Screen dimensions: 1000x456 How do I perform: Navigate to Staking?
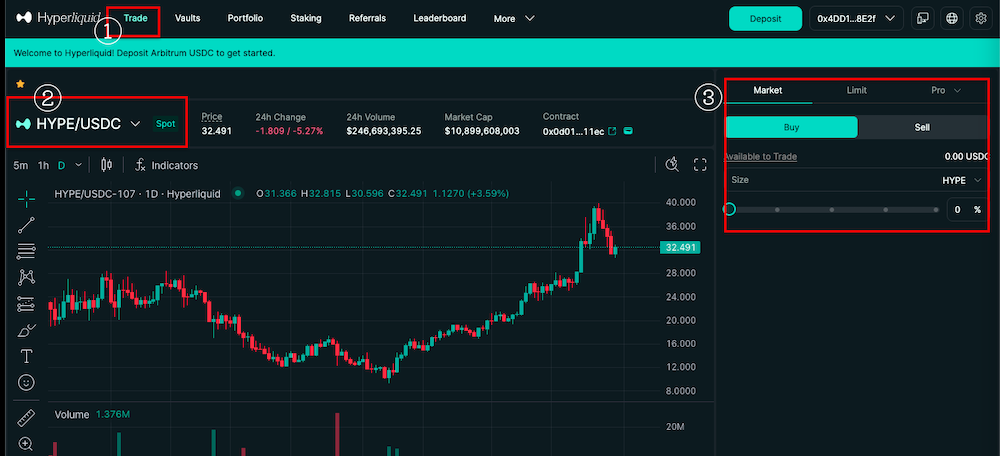pos(305,18)
